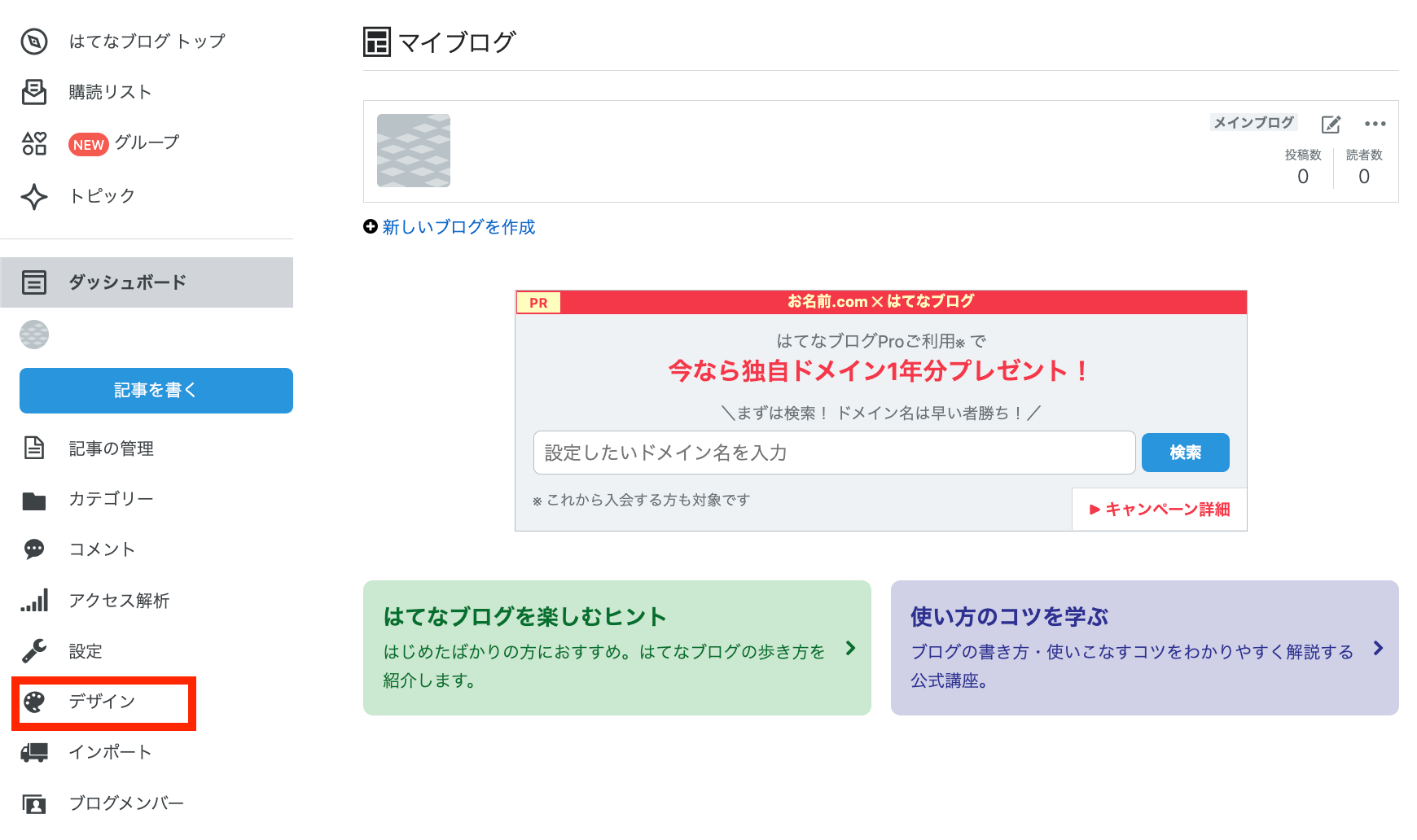
Task: Go to 記事の管理 sidebar label
Action: click(112, 448)
